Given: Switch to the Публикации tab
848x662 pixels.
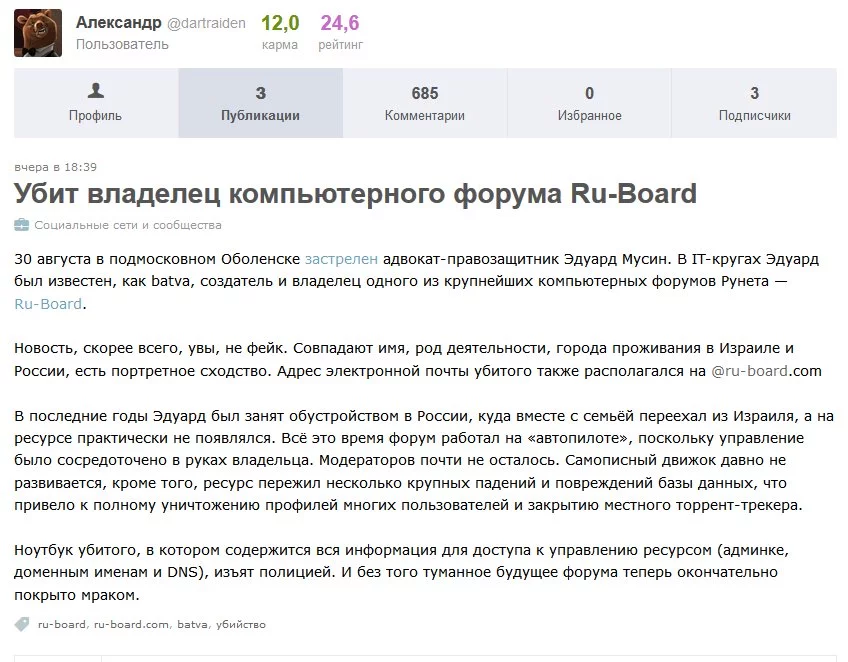Looking at the screenshot, I should 261,103.
